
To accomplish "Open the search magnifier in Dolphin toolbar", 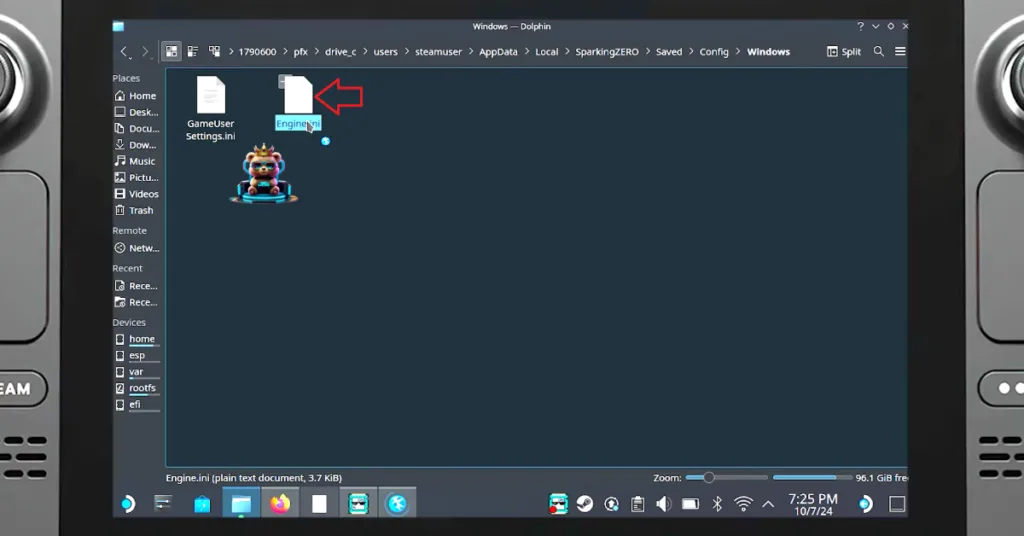I will (x=878, y=51).
